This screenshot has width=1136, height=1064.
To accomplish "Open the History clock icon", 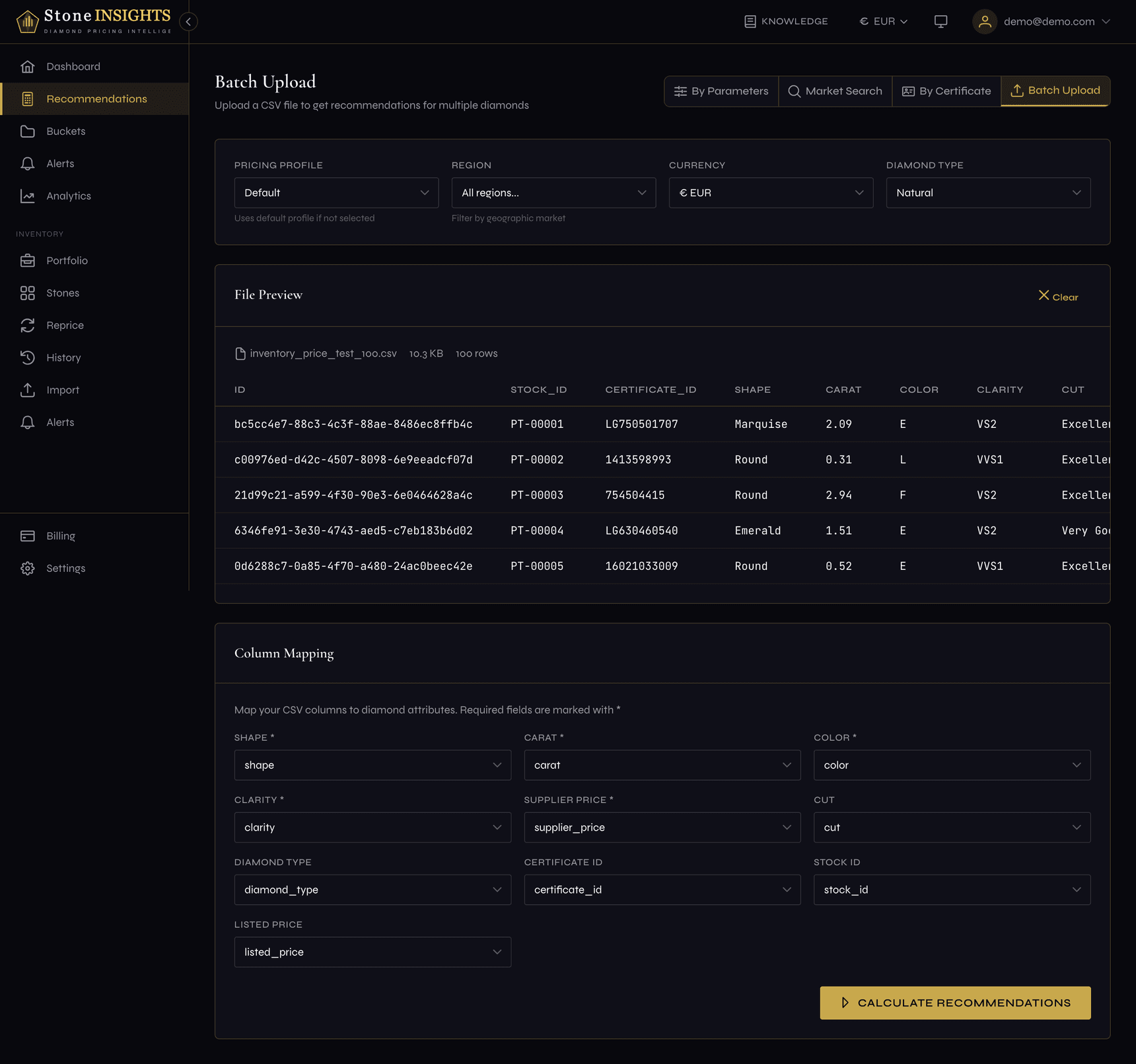I will point(28,358).
